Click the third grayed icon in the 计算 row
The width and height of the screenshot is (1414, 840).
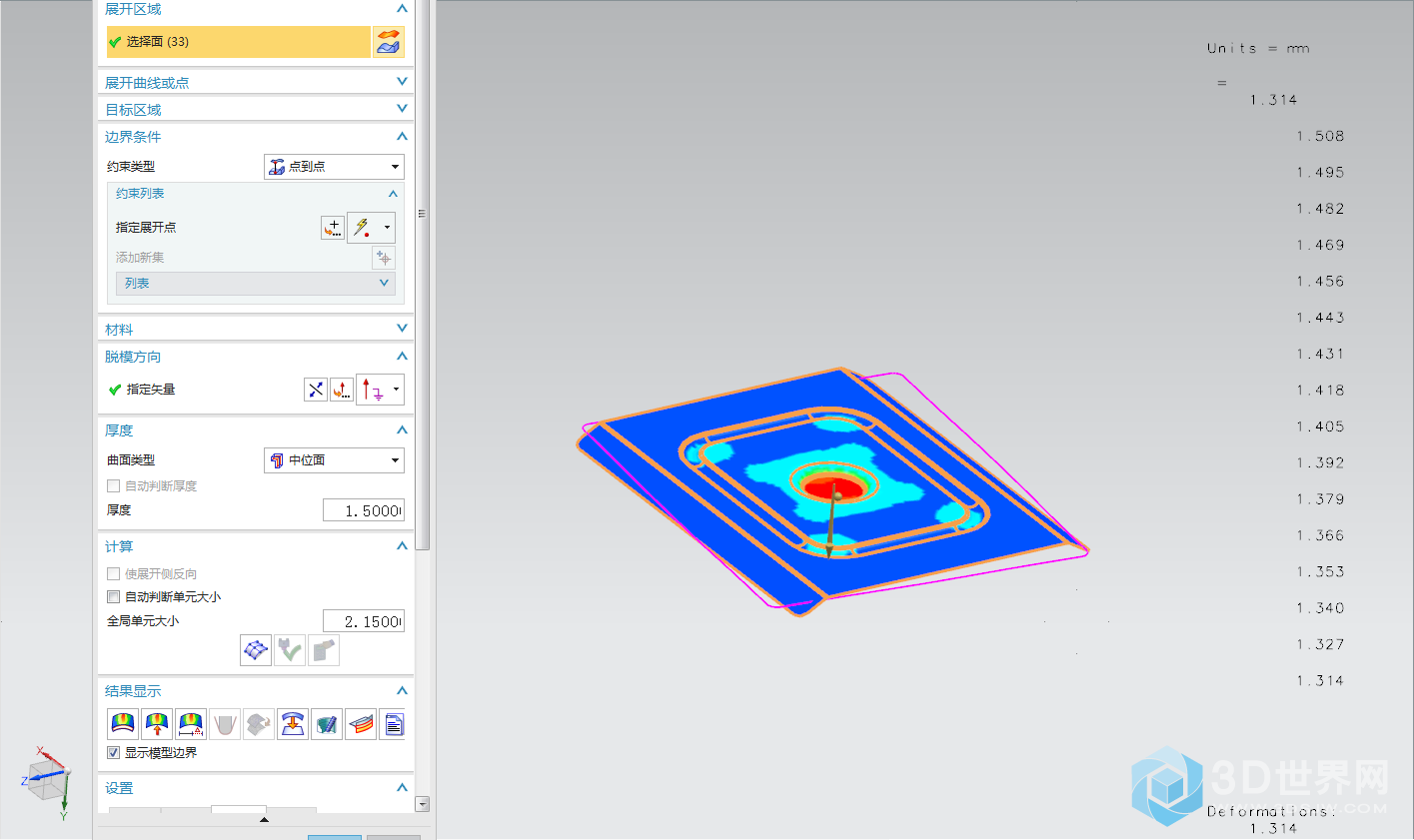[x=324, y=650]
